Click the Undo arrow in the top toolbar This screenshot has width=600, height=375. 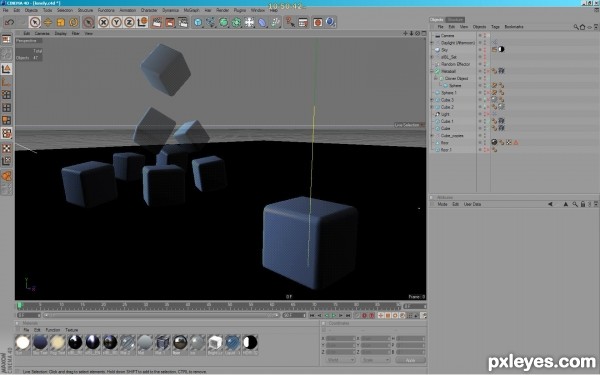[x=10, y=22]
